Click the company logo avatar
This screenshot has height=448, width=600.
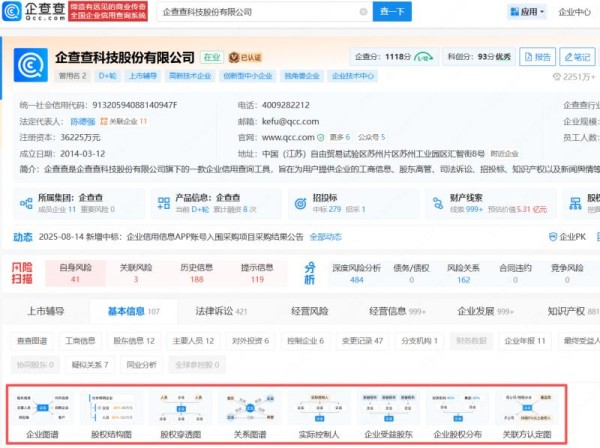click(31, 65)
